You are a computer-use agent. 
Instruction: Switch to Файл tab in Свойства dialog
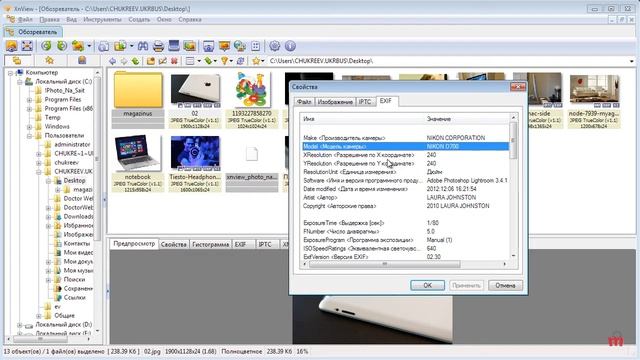[x=304, y=102]
